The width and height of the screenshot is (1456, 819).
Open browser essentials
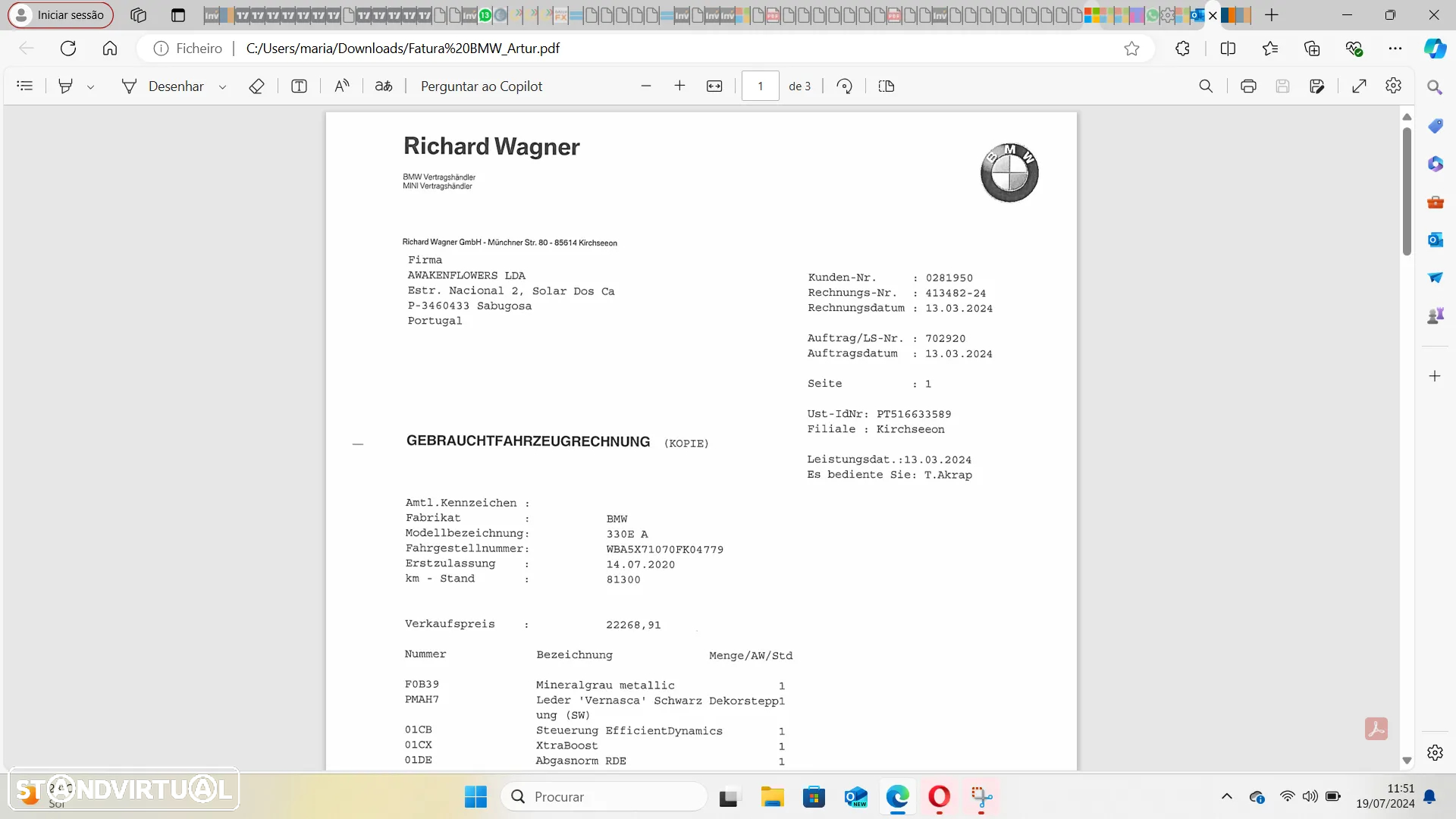(1354, 49)
